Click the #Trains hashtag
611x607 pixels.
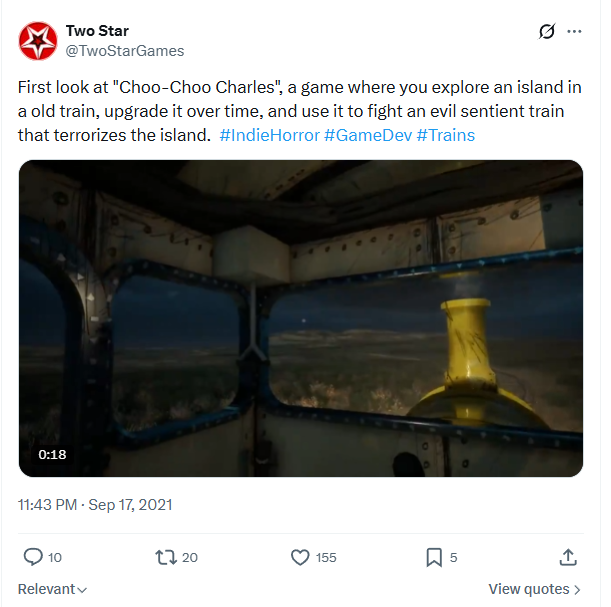[x=445, y=135]
